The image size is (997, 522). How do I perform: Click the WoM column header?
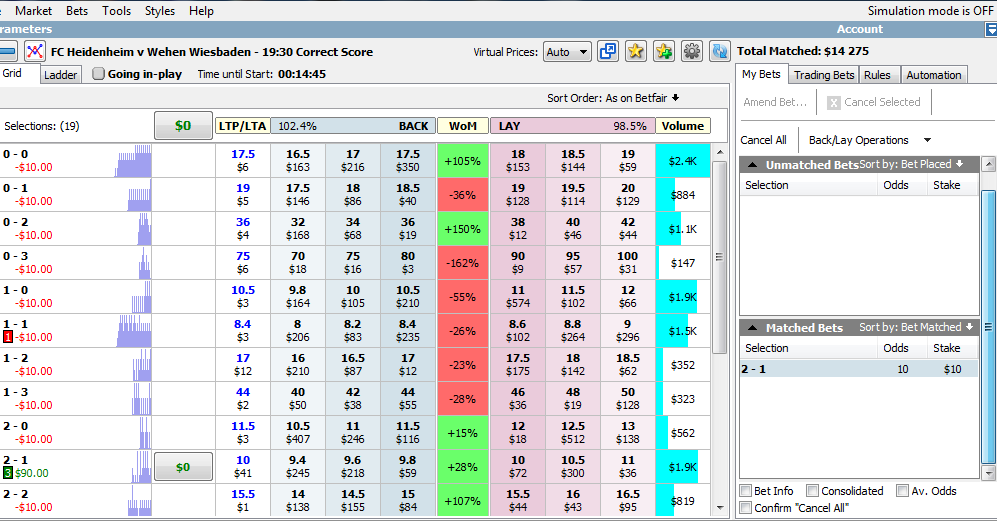coord(462,126)
